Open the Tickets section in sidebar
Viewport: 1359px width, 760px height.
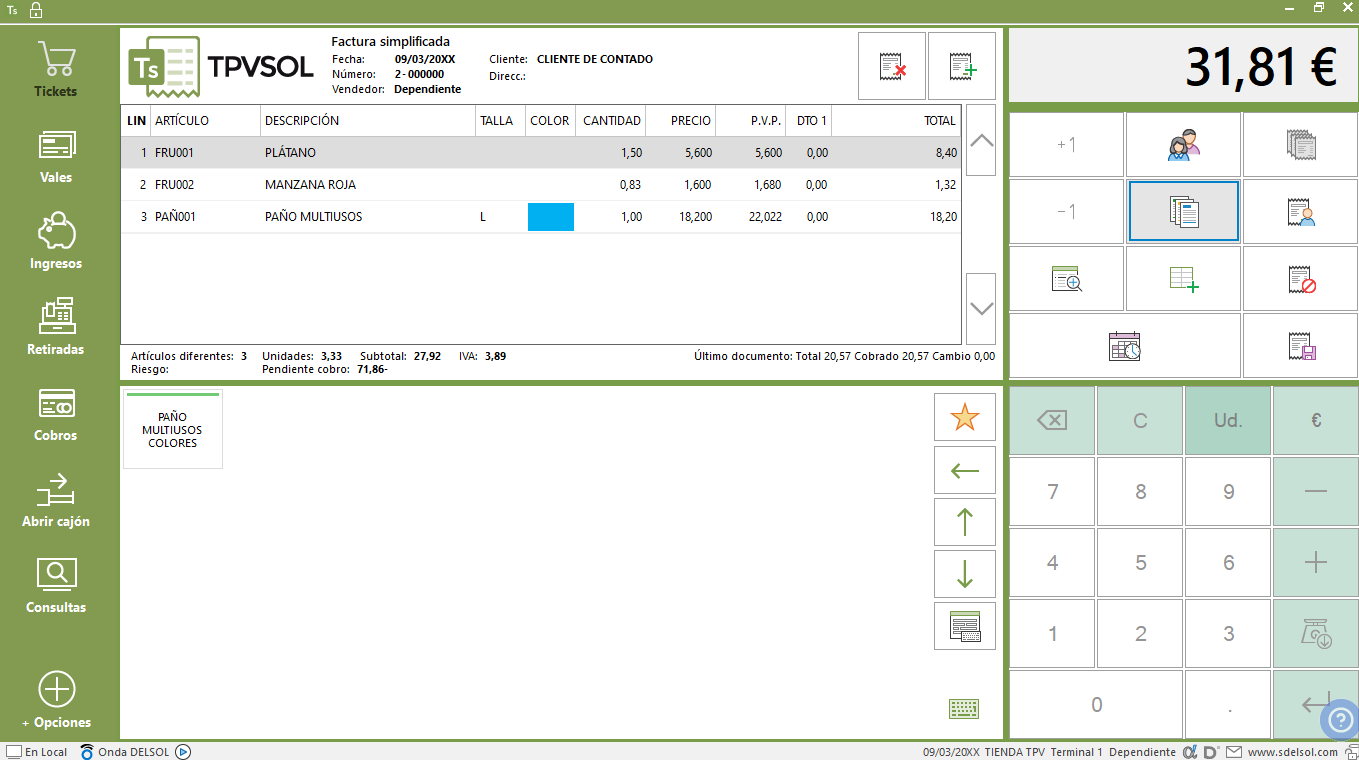click(x=56, y=69)
